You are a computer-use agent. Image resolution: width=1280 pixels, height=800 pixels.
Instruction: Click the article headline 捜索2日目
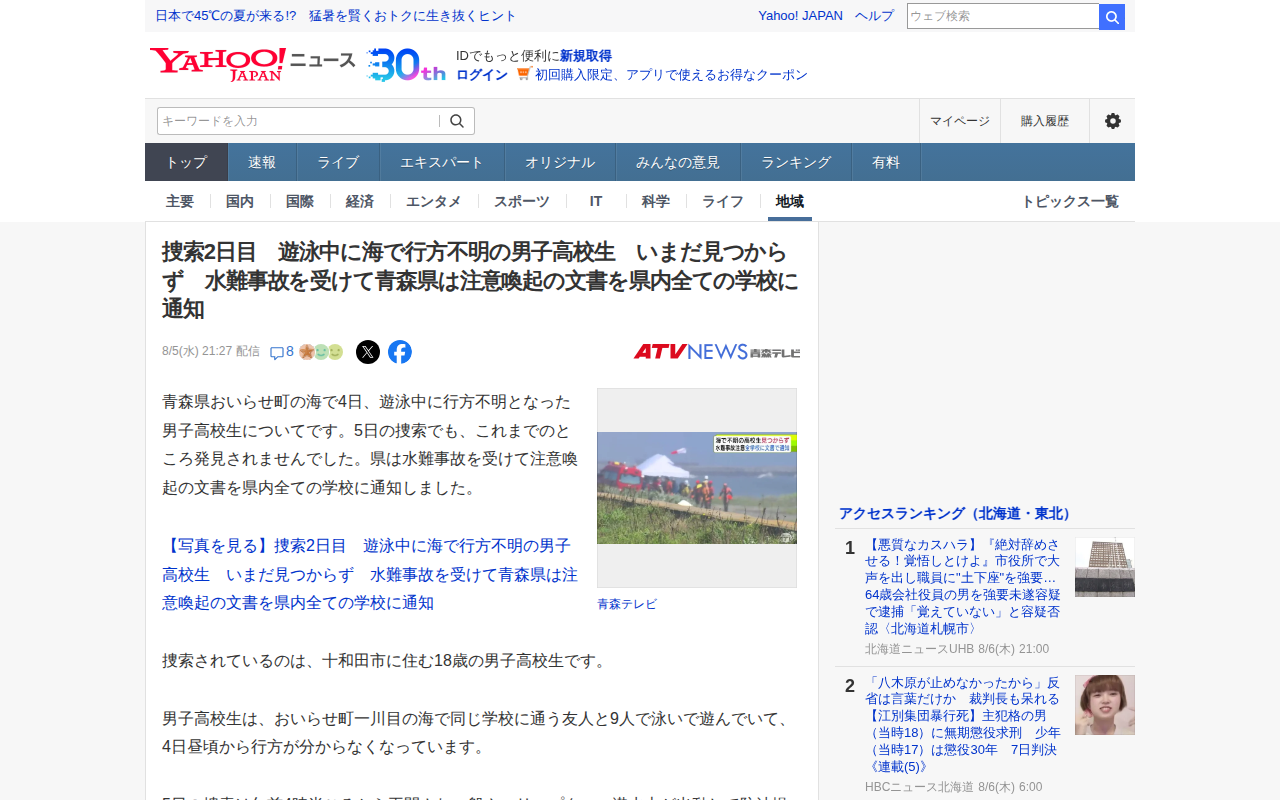click(x=481, y=280)
